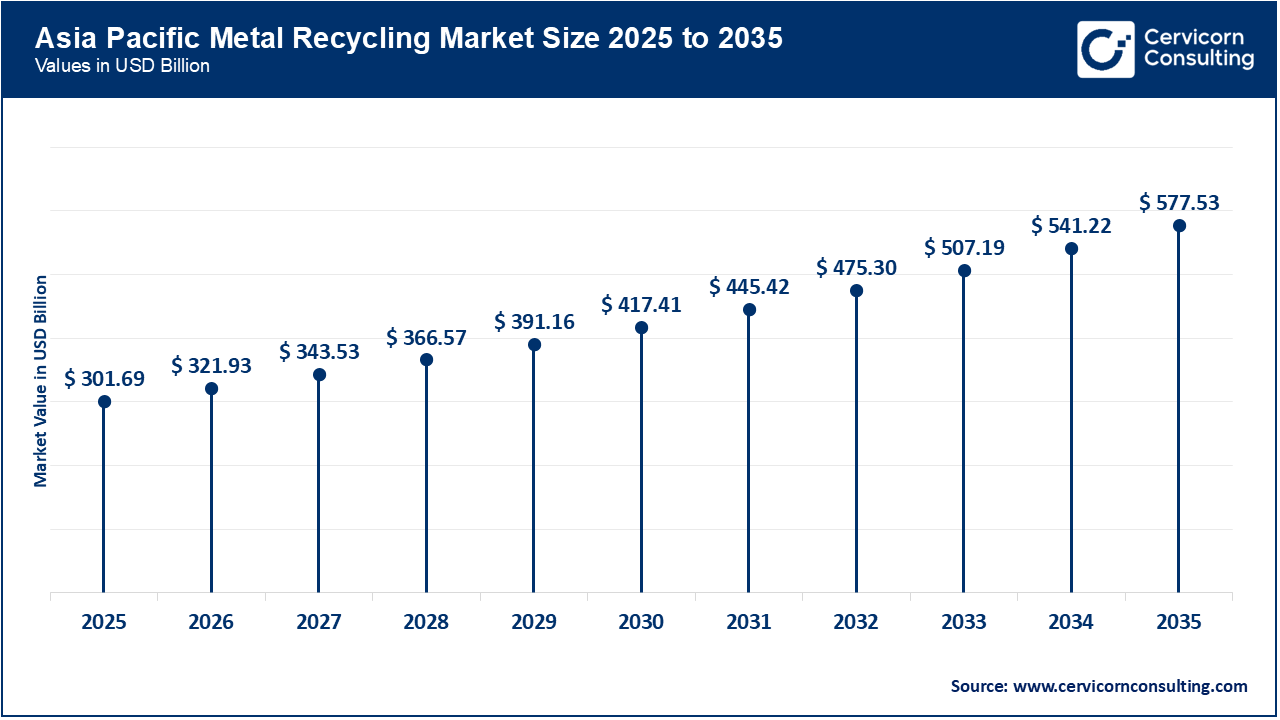Click the 2031 year axis label
Screen dimensions: 1280x720
pyautogui.click(x=749, y=622)
